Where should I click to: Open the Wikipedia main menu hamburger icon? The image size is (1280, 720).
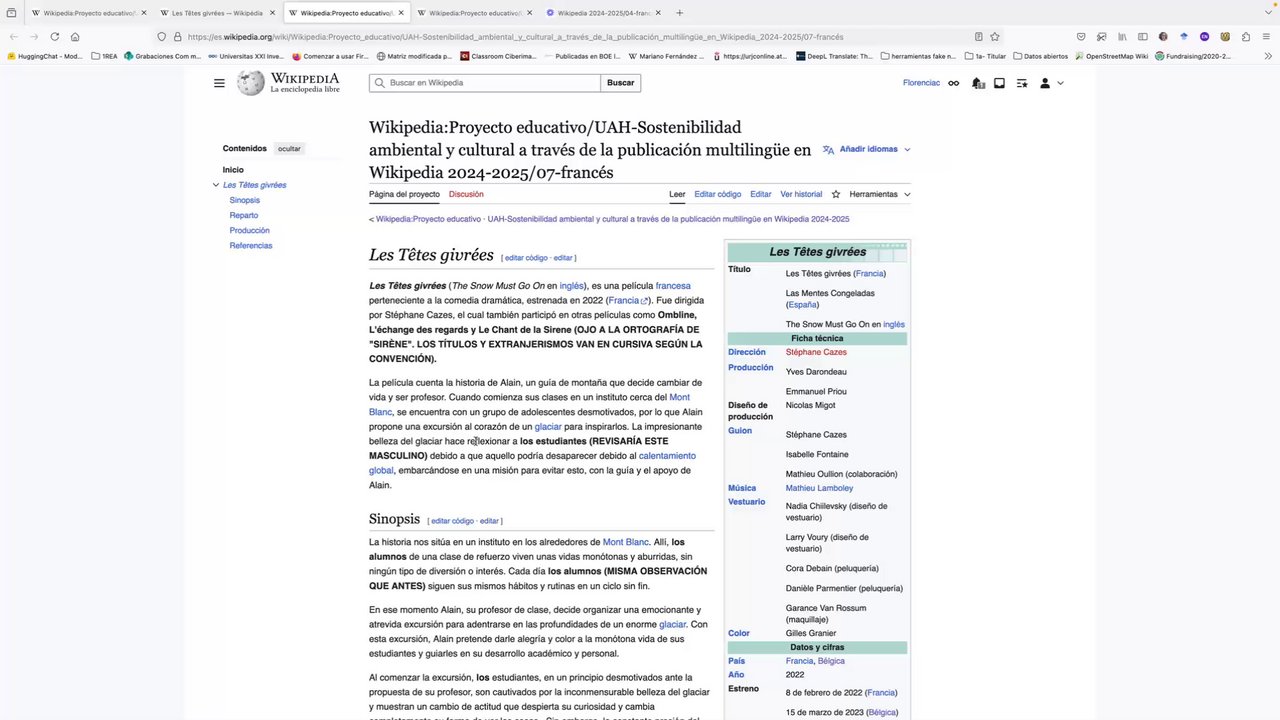click(x=219, y=83)
